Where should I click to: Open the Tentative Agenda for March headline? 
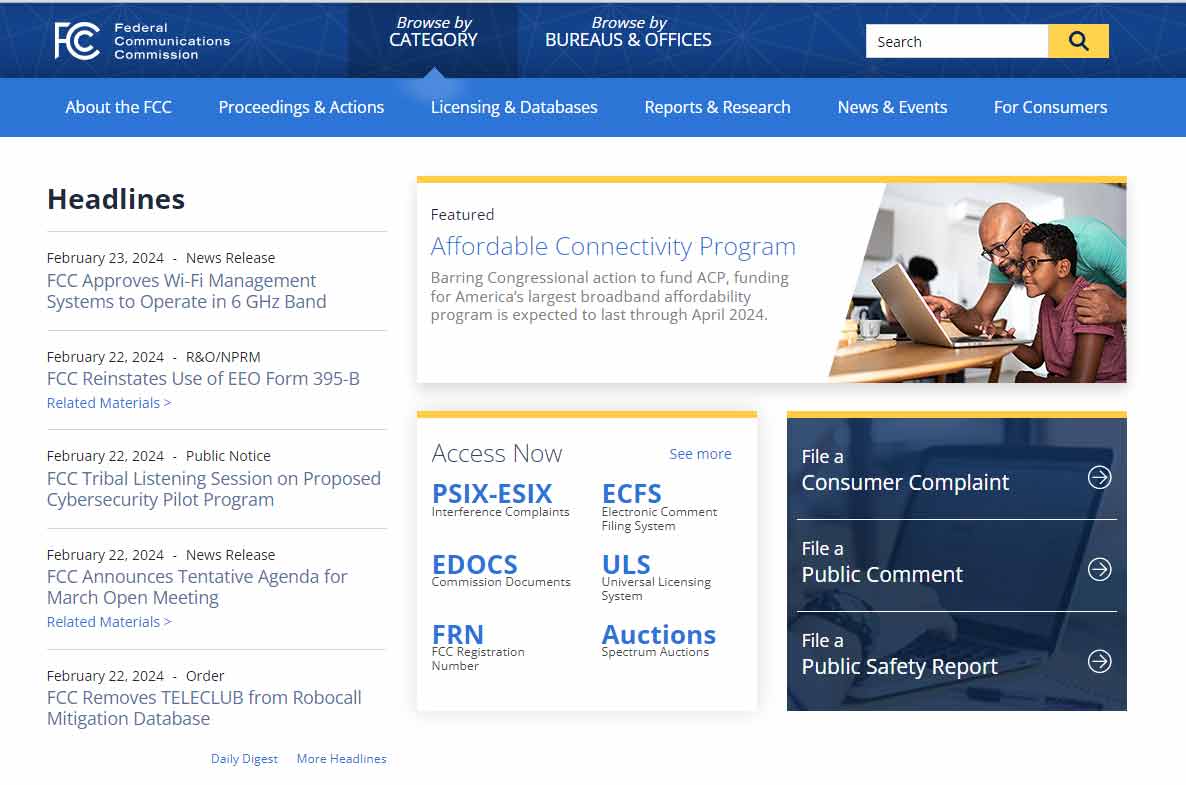(197, 587)
